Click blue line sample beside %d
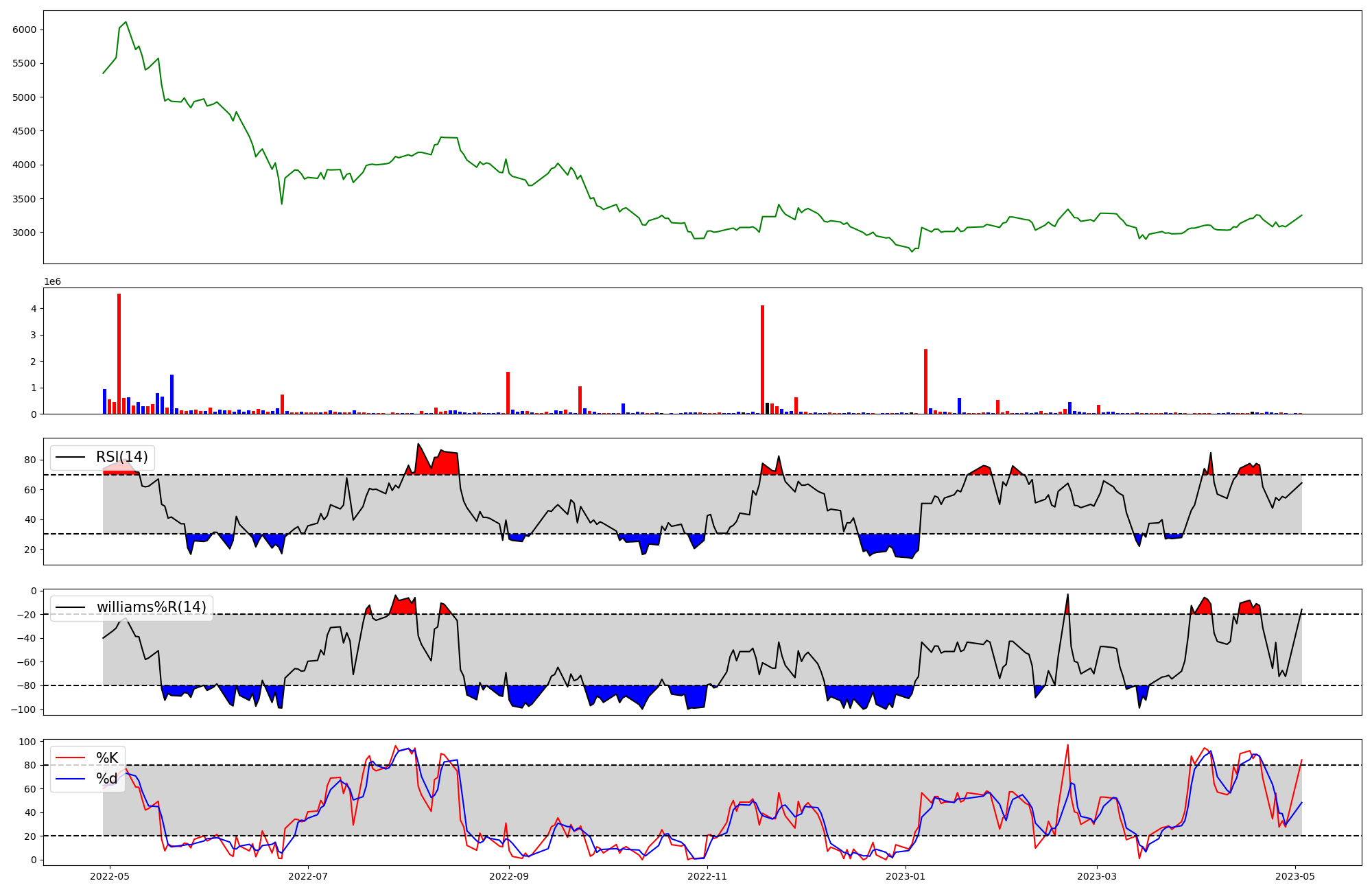1372x892 pixels. click(70, 779)
